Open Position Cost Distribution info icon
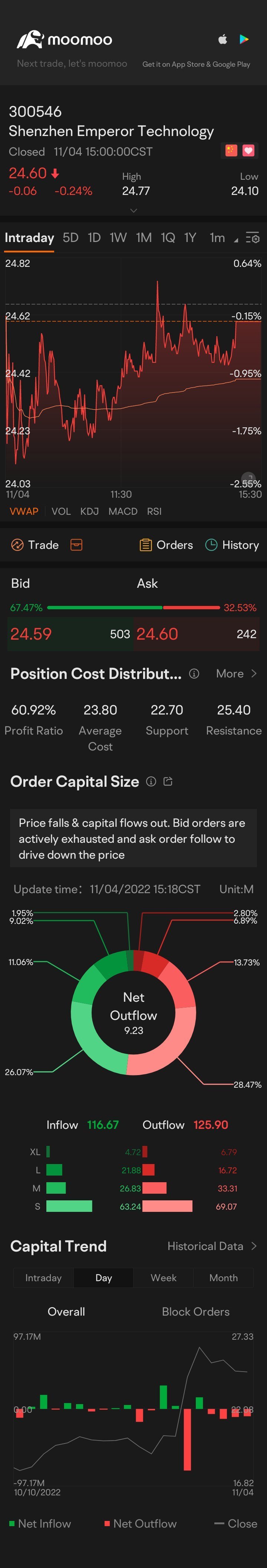267x1568 pixels. [x=194, y=673]
